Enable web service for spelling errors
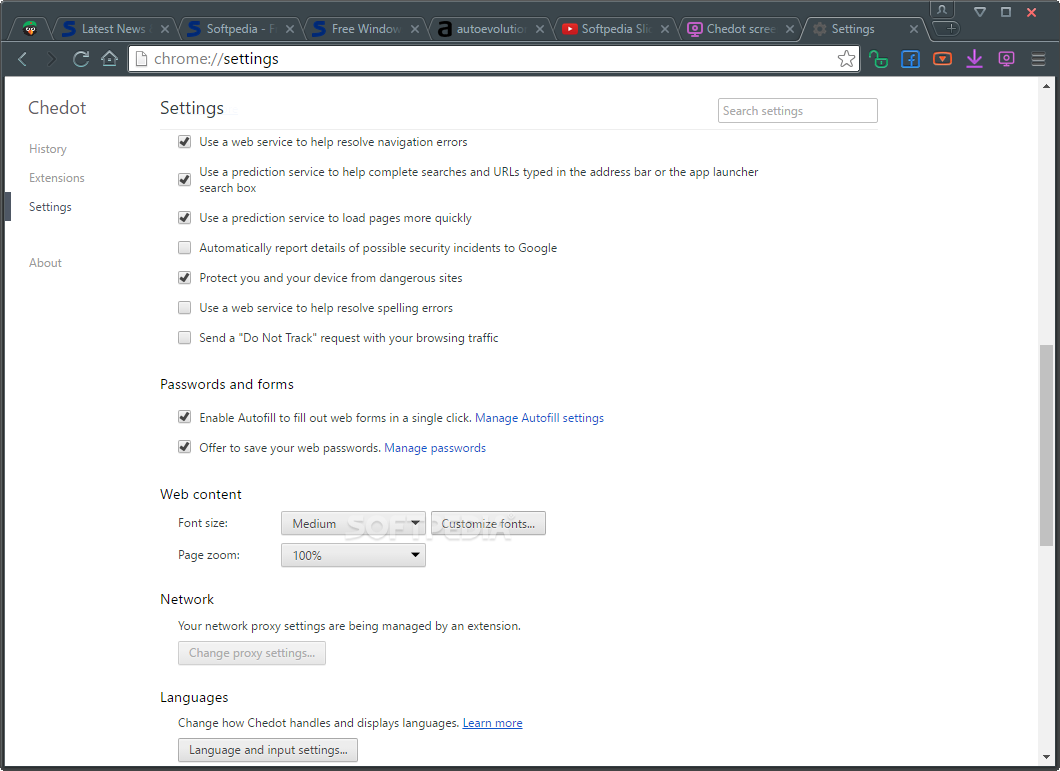 pos(184,308)
